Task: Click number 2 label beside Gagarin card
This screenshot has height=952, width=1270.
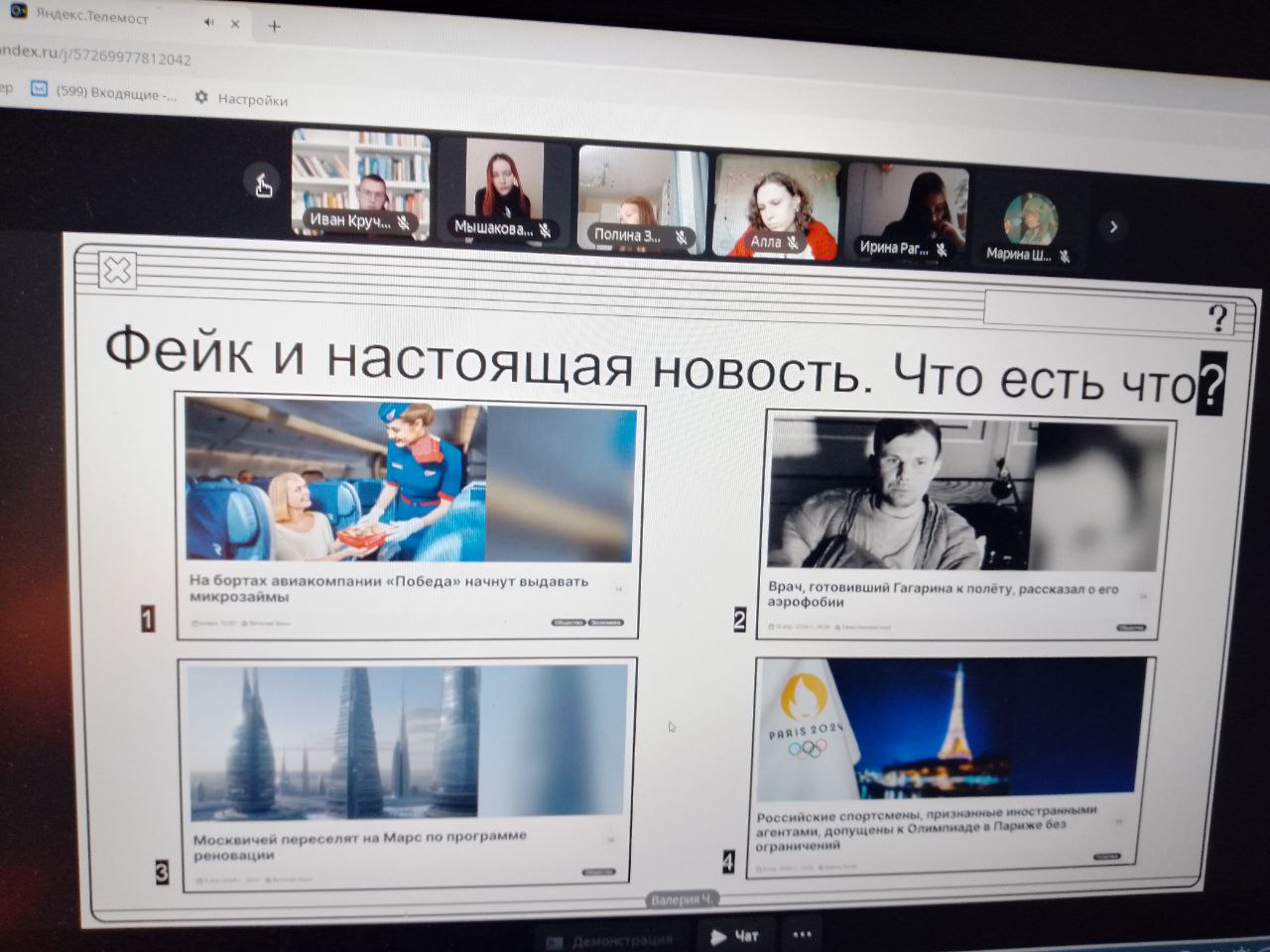Action: [739, 620]
